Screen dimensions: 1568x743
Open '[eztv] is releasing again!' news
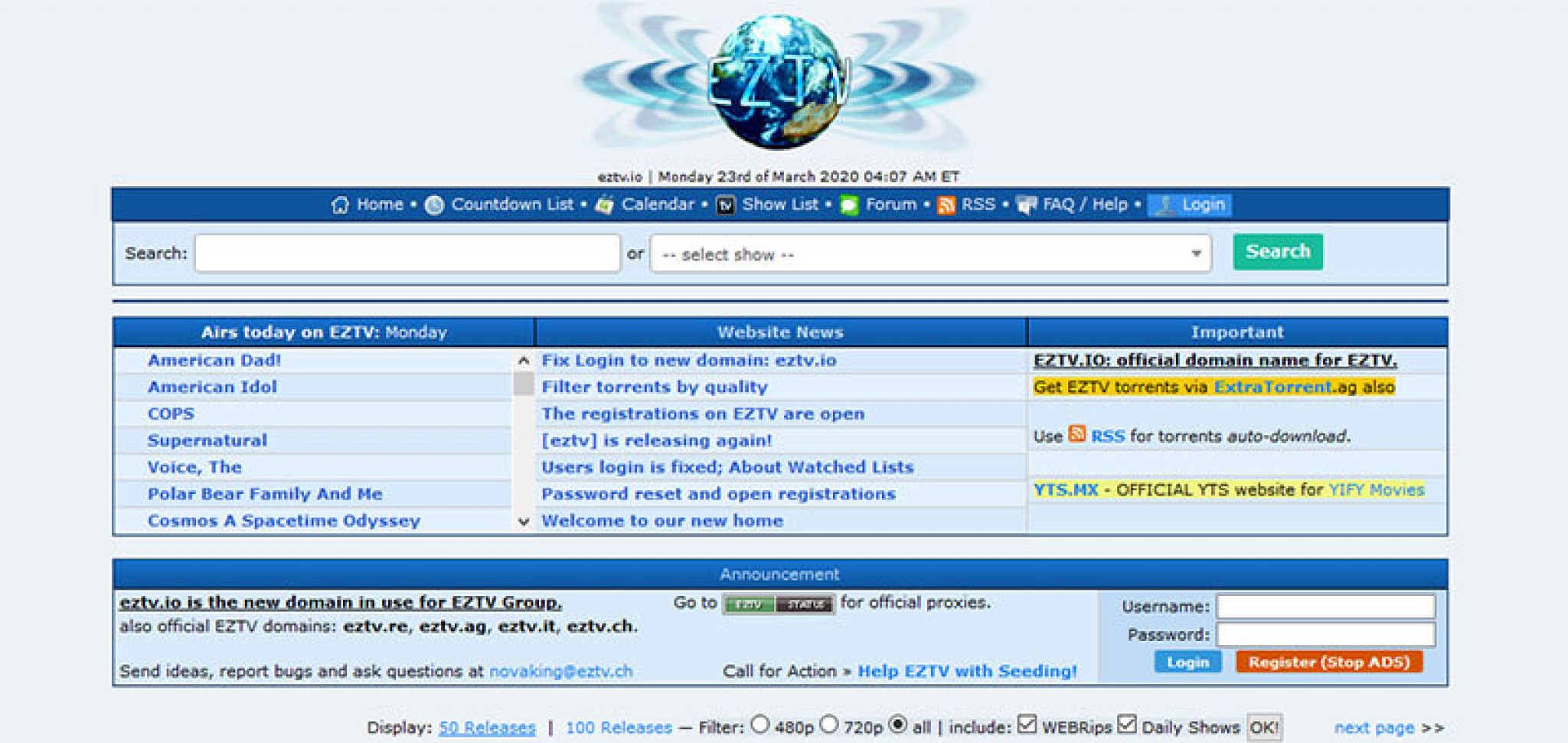click(x=657, y=440)
